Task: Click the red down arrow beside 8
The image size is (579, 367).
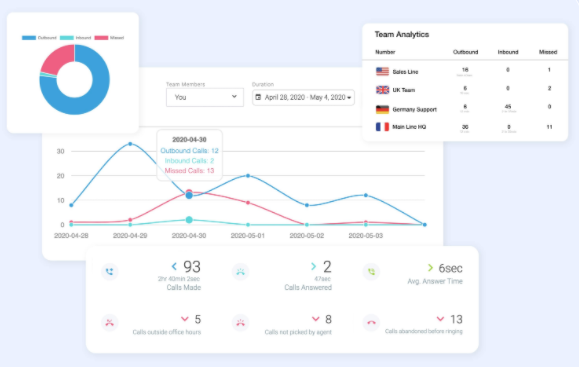Action: [315, 319]
